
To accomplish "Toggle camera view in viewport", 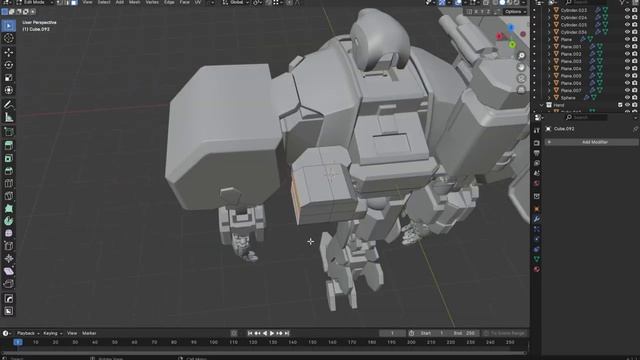I will click(521, 78).
